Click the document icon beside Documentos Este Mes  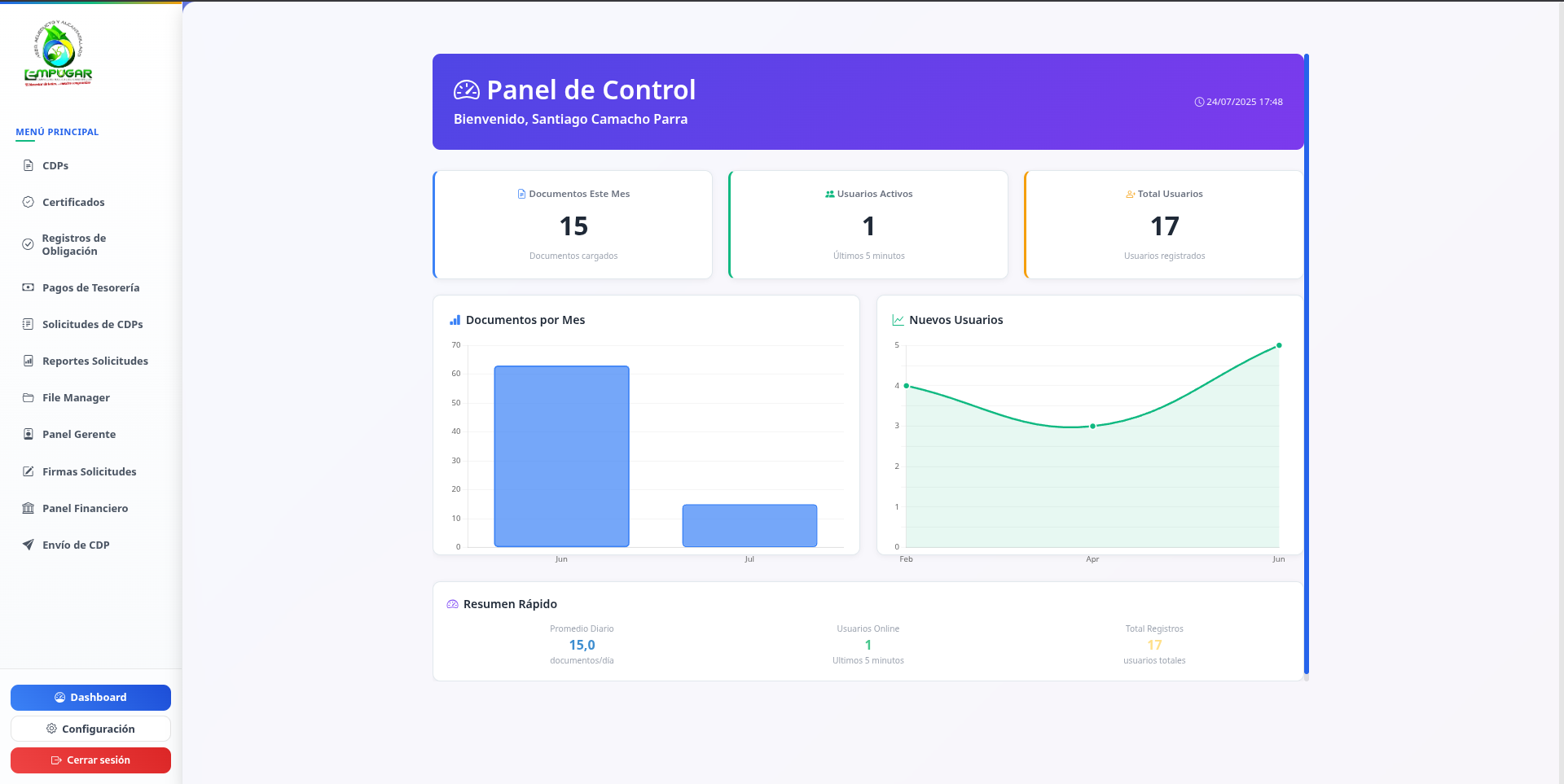521,194
